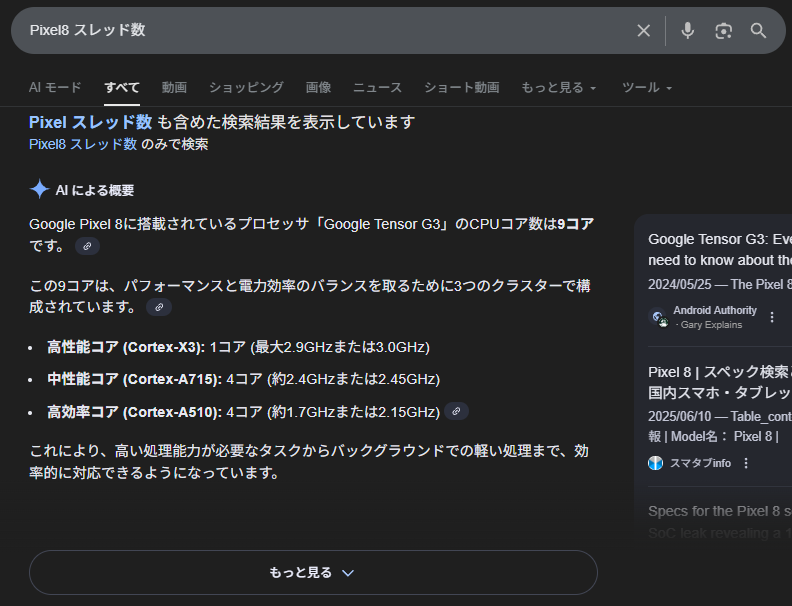Viewport: 792px width, 606px height.
Task: Open options menu for Android Authority result
Action: coord(772,317)
